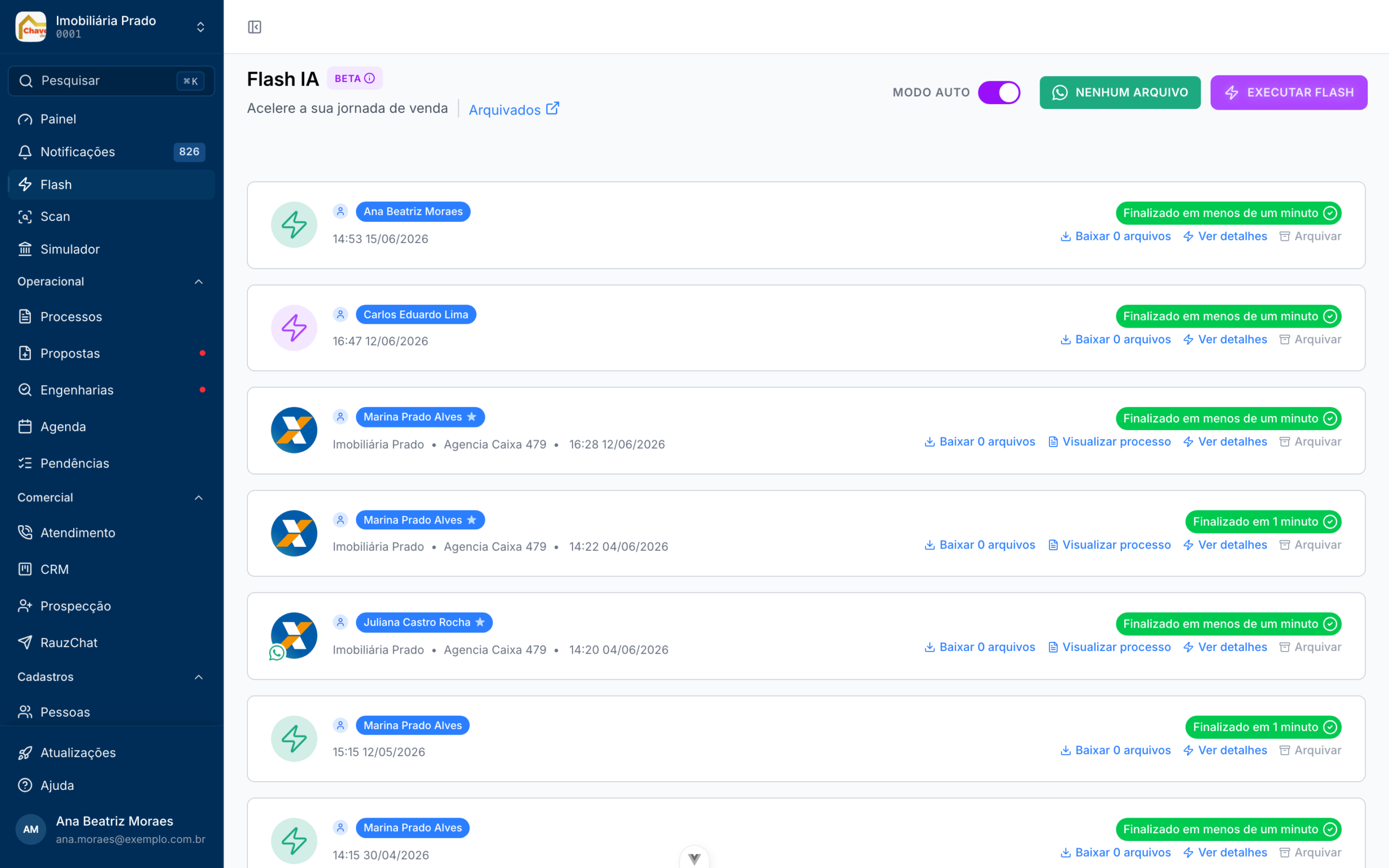Toggle the Modo Auto switch
Viewport: 1389px width, 868px height.
point(999,92)
